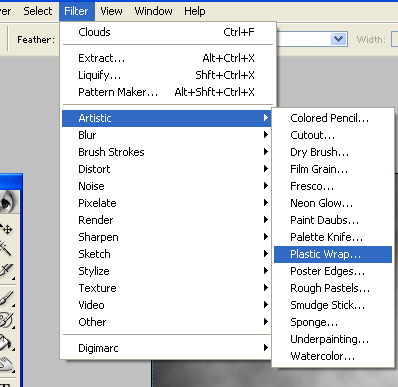This screenshot has height=387, width=398.
Task: Open the Window menu
Action: point(153,11)
